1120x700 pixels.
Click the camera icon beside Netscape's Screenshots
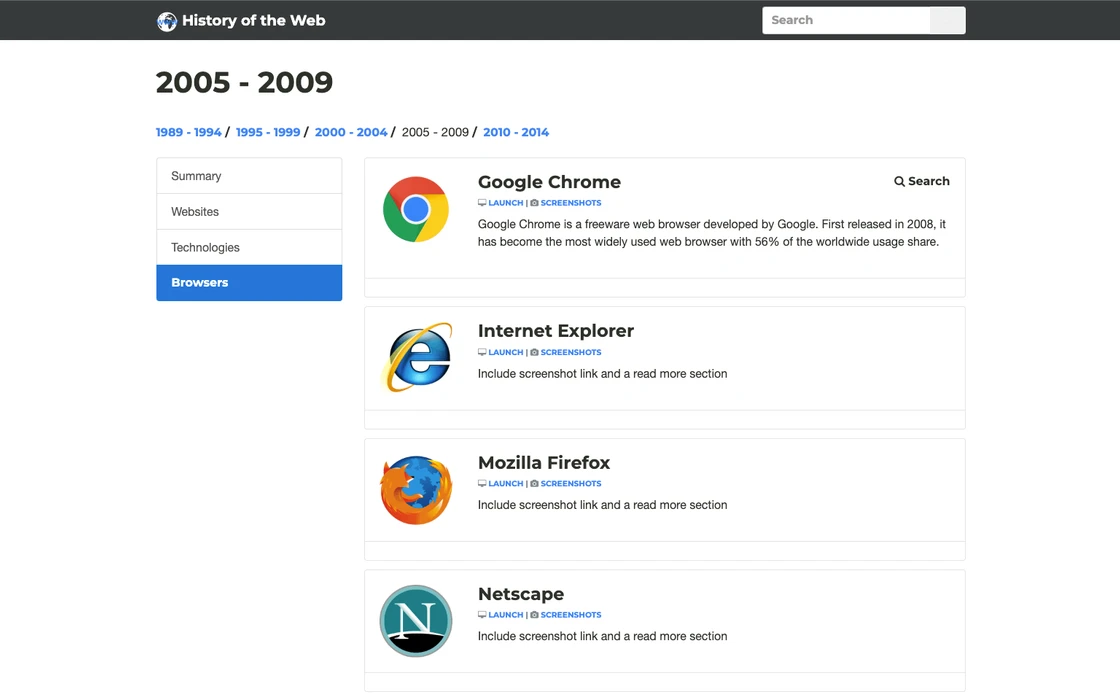[x=534, y=615]
